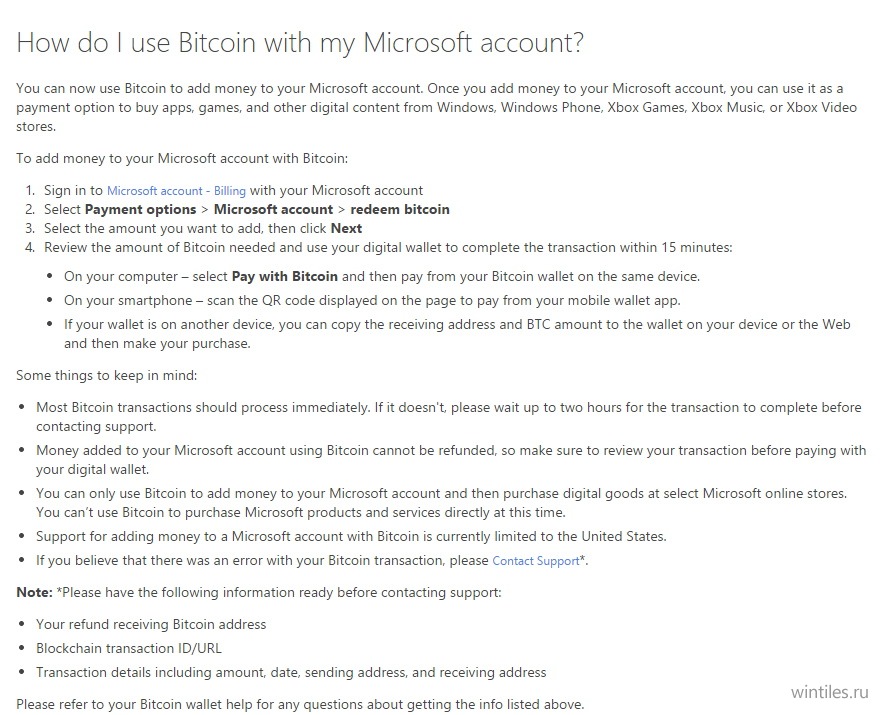Click the bold redeem bitcoin text
886x715 pixels.
tap(400, 210)
